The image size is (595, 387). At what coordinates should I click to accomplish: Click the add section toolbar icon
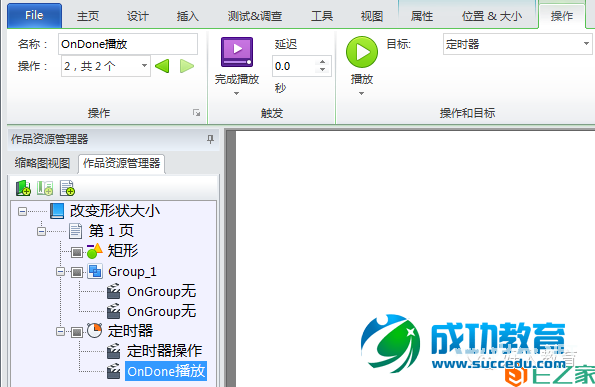click(45, 188)
